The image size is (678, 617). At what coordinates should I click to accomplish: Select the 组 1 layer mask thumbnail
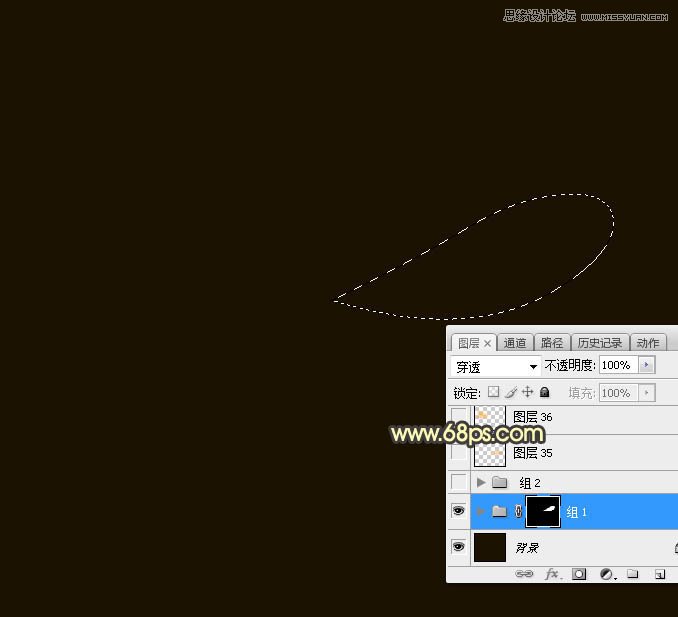click(543, 511)
